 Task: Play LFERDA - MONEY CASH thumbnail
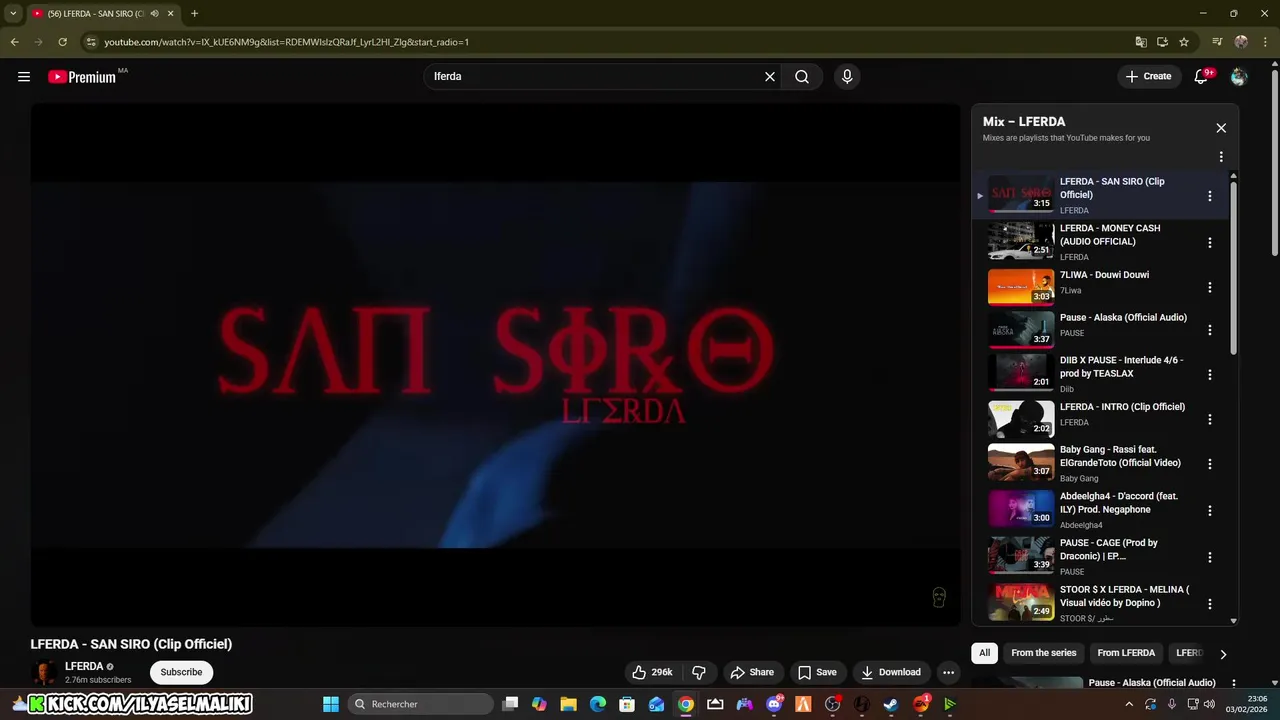coord(1021,241)
